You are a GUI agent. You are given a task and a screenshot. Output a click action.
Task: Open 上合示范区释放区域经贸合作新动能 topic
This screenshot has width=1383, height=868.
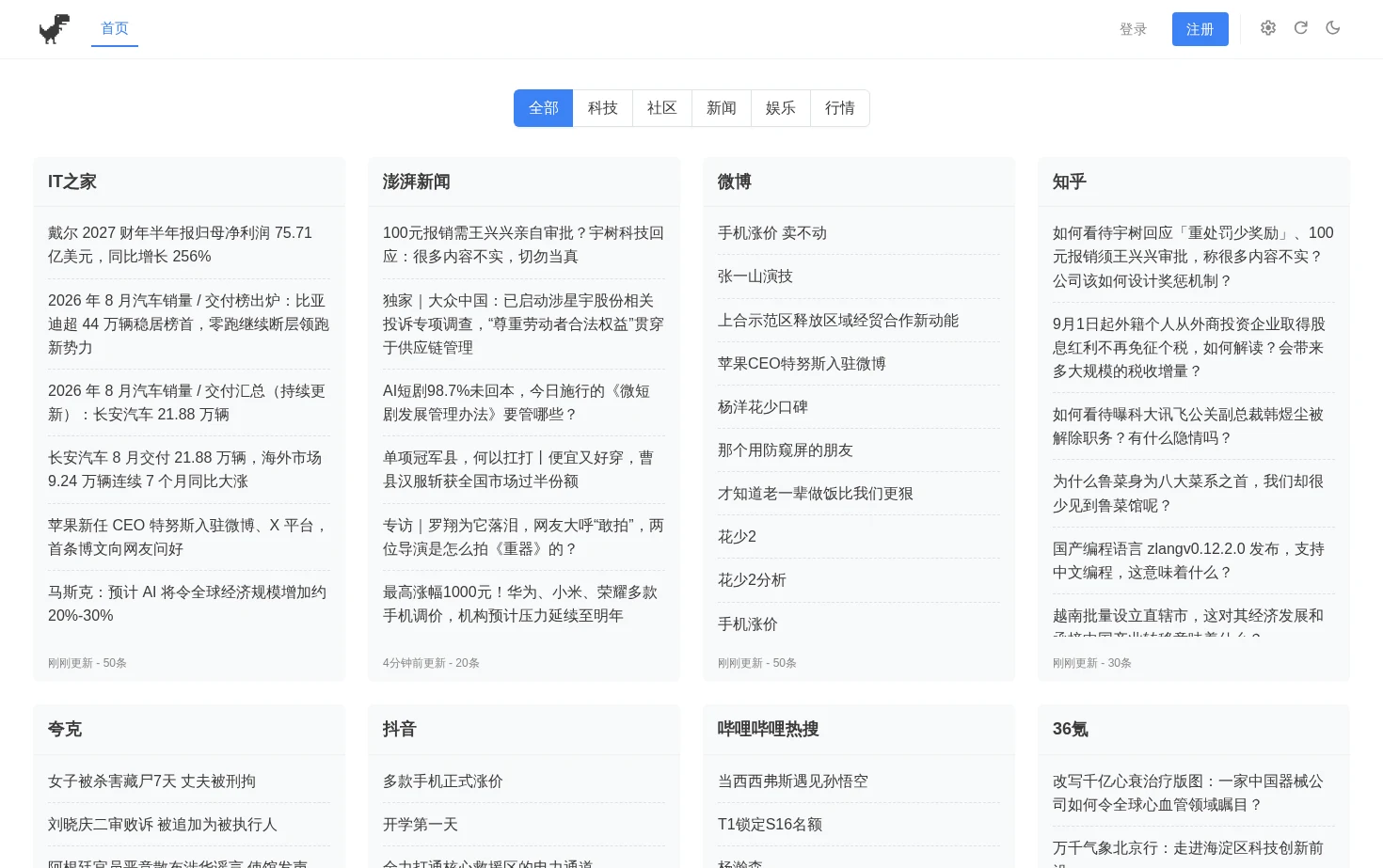pyautogui.click(x=838, y=321)
